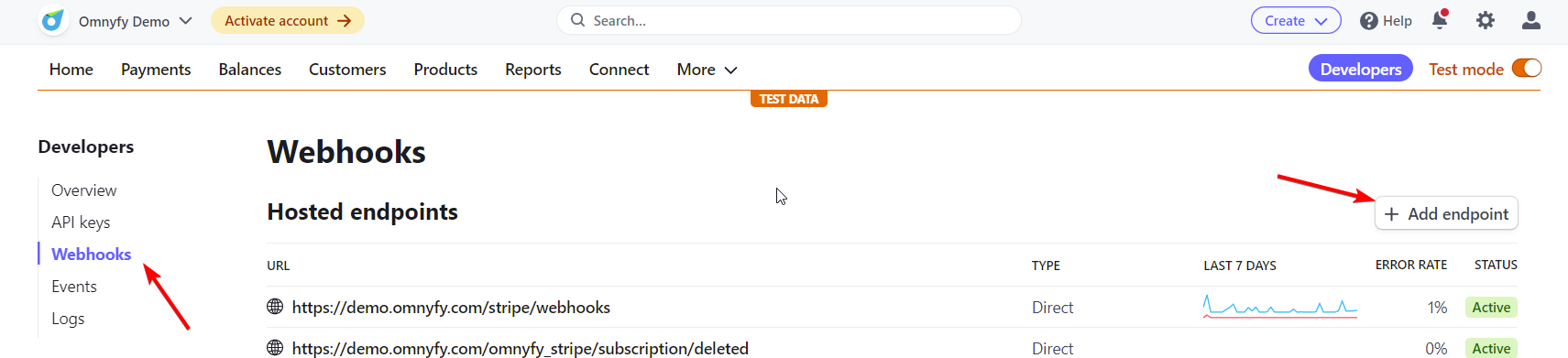Go to the Payments tab
The height and width of the screenshot is (358, 1568).
[x=156, y=70]
